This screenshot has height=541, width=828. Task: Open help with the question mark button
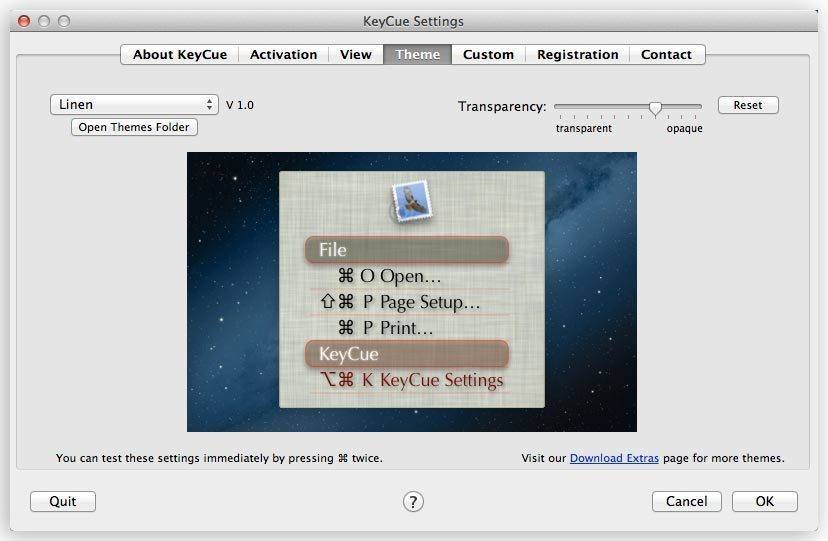click(413, 502)
